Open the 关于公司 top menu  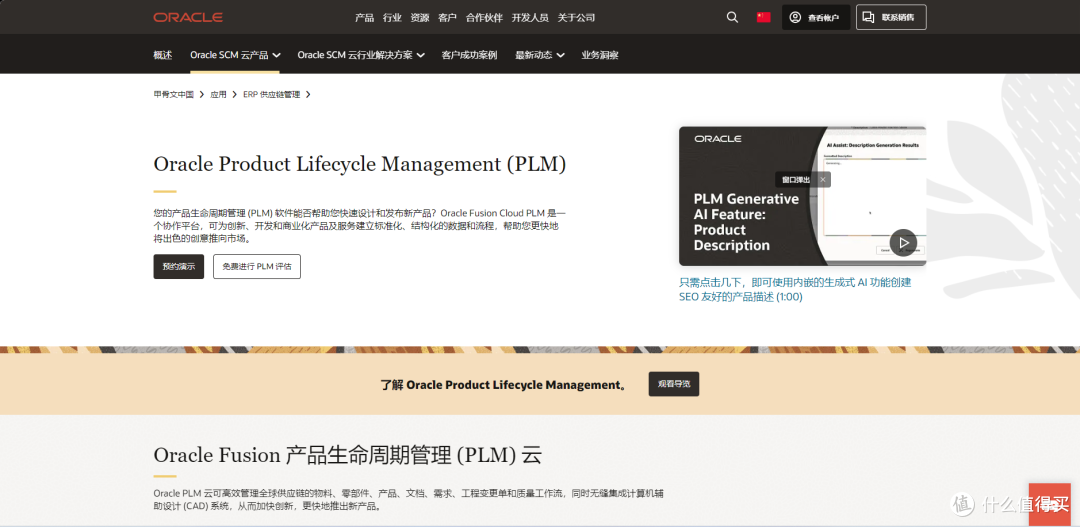click(576, 18)
